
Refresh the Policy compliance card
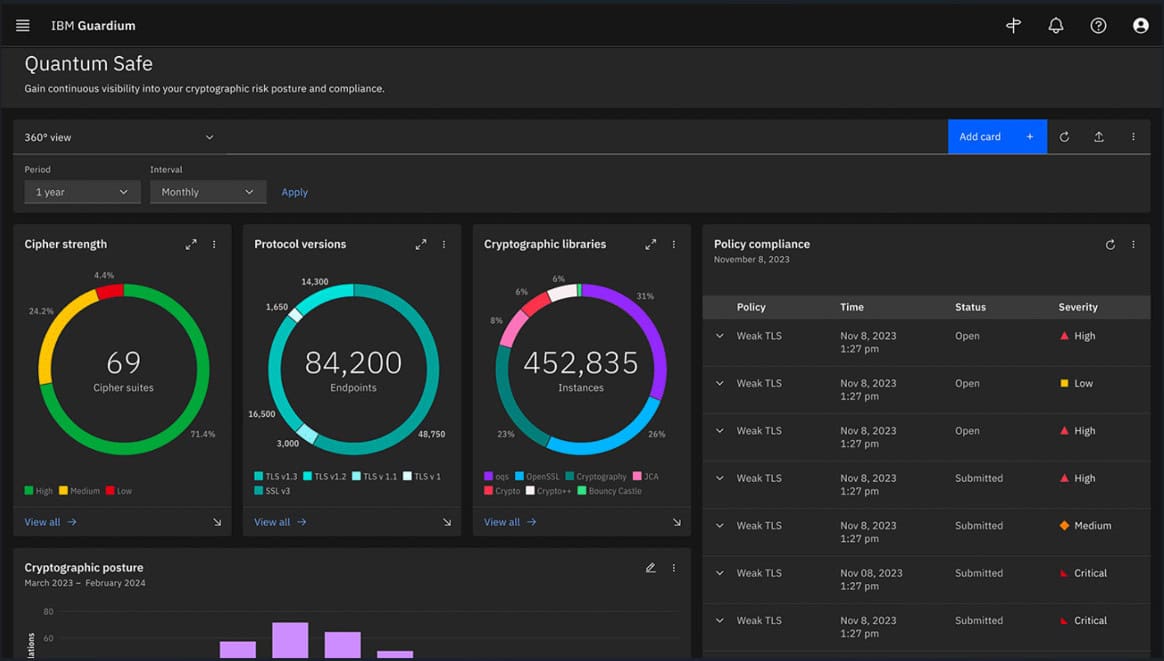tap(1109, 243)
